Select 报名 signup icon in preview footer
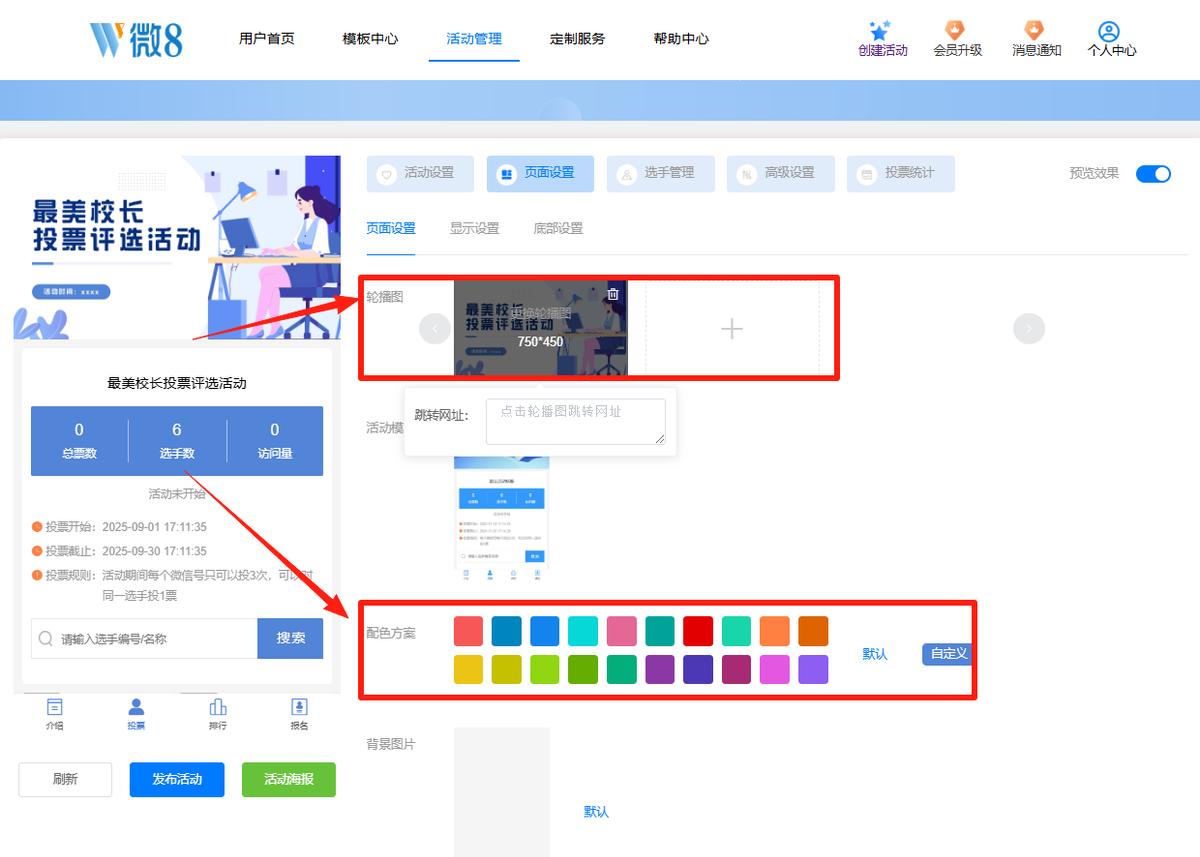This screenshot has width=1200, height=857. point(299,707)
